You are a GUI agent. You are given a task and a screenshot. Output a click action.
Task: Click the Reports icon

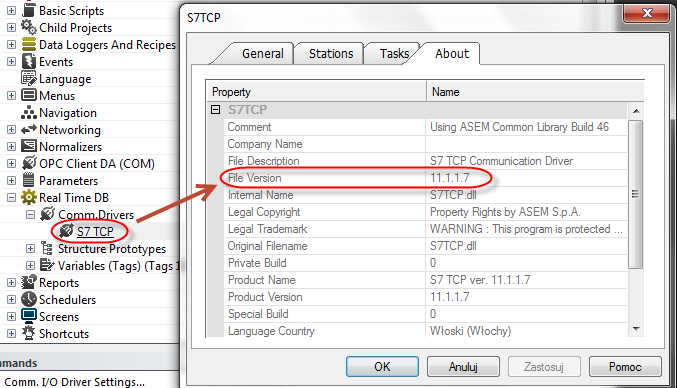[28, 282]
